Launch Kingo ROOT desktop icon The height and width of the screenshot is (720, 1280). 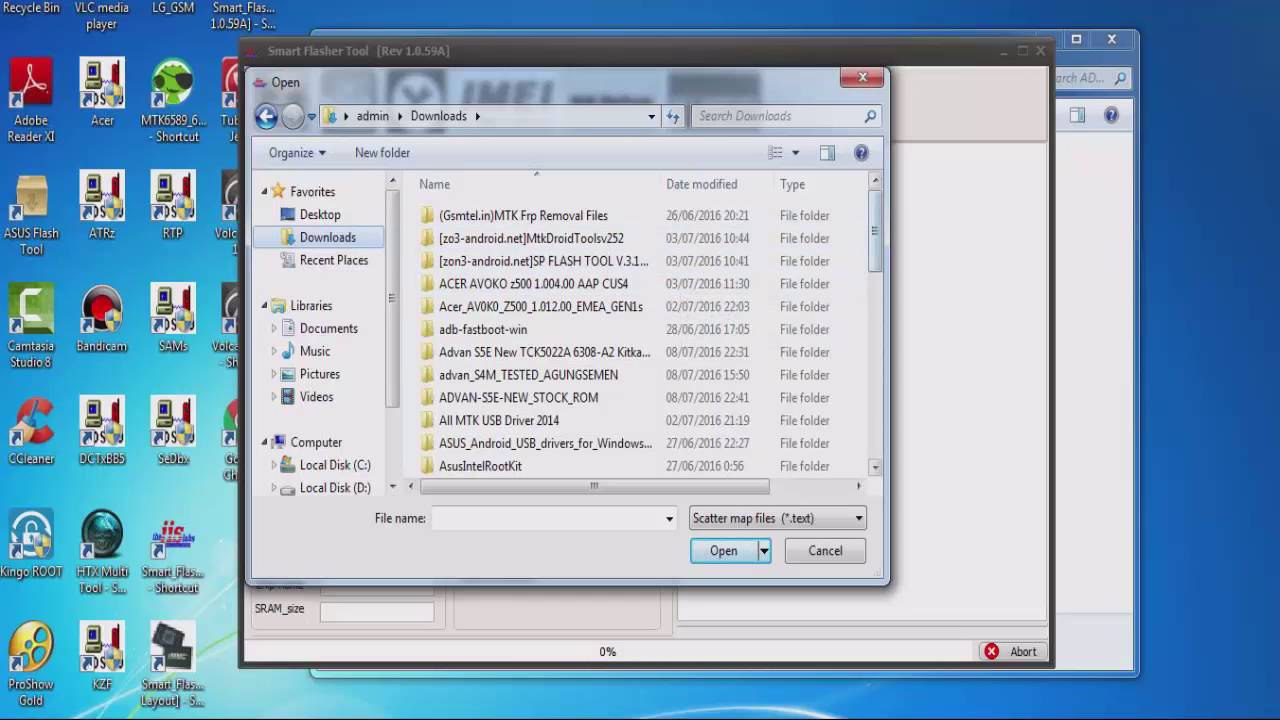31,544
